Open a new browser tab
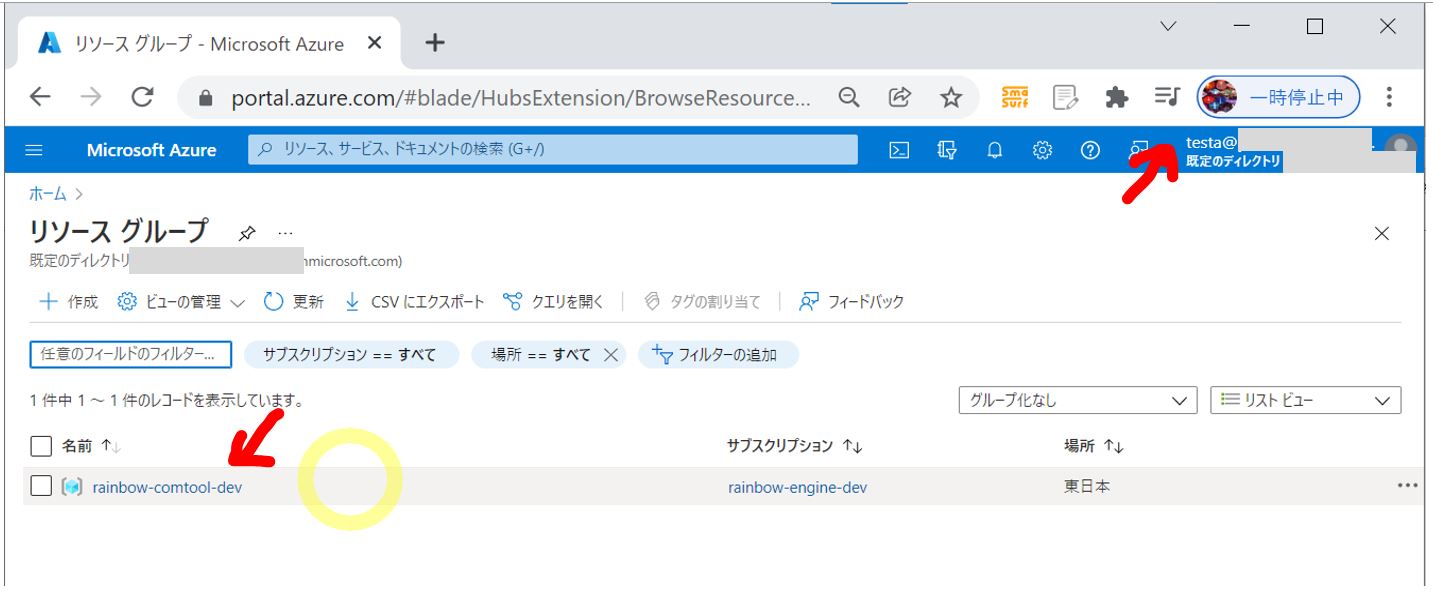1433x594 pixels. click(435, 43)
